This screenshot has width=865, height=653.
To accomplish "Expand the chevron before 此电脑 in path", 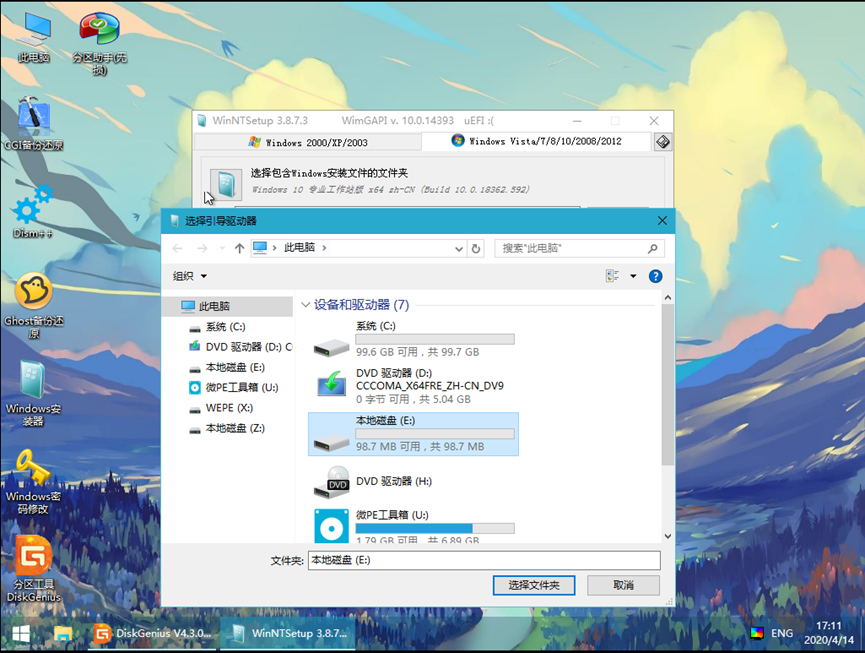I will click(274, 248).
